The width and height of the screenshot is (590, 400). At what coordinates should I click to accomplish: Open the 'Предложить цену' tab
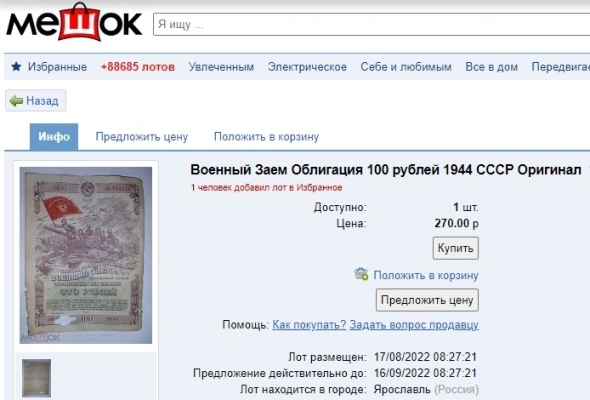click(x=141, y=137)
